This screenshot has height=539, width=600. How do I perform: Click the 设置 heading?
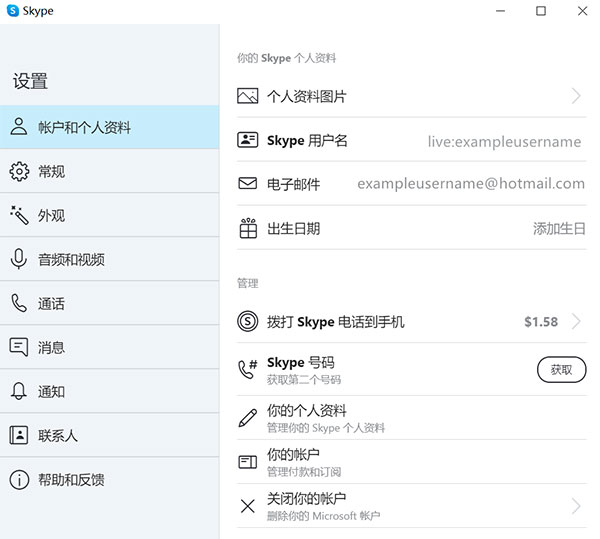(x=30, y=81)
